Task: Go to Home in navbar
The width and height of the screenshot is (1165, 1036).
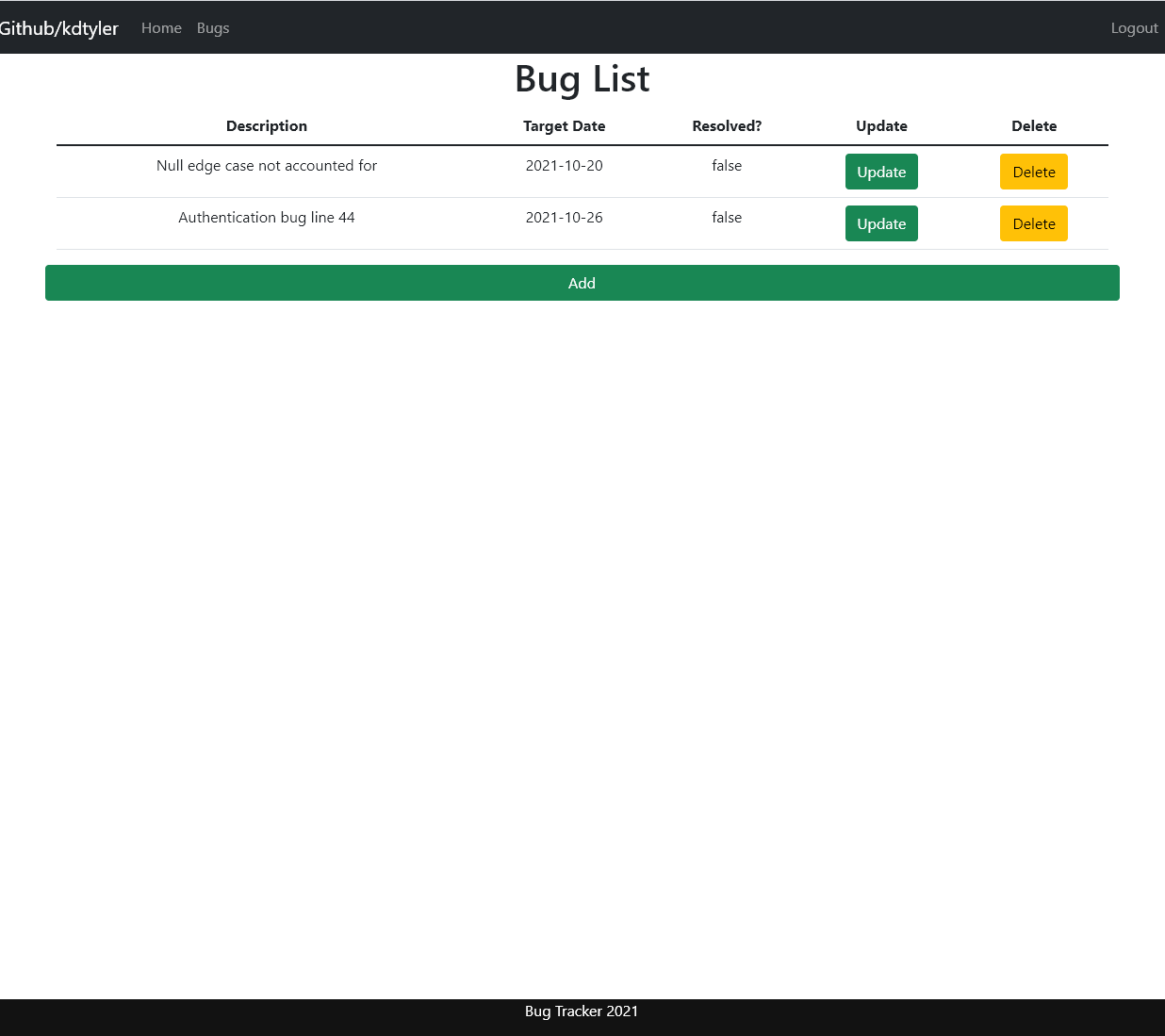Action: (161, 28)
